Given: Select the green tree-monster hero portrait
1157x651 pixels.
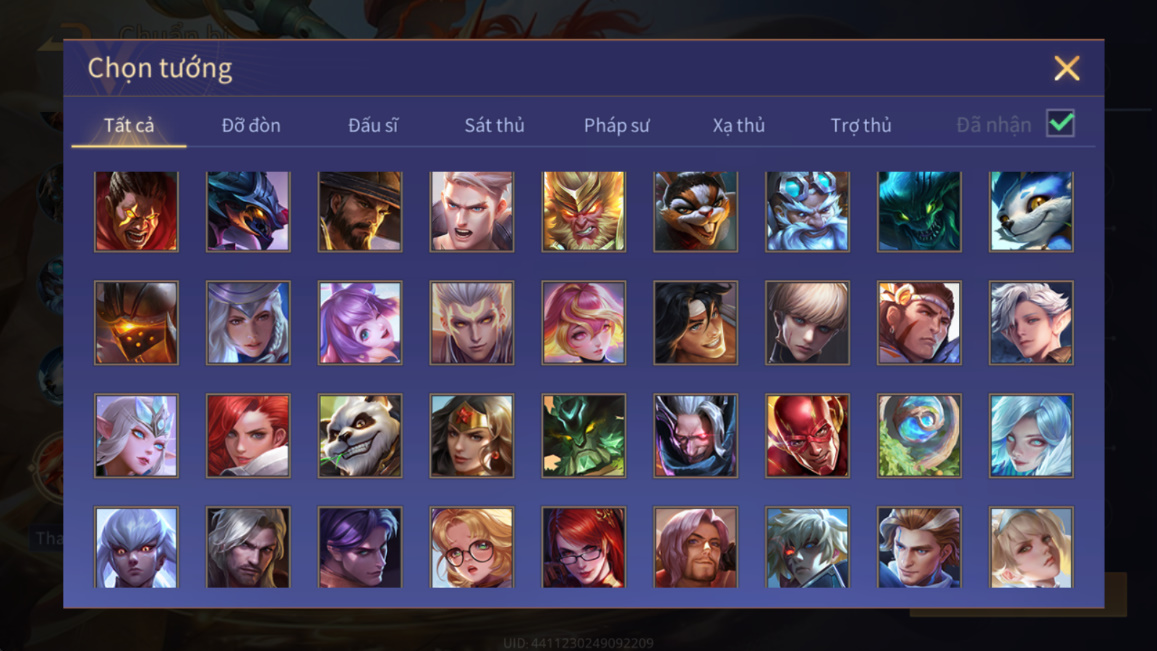Looking at the screenshot, I should tap(584, 435).
